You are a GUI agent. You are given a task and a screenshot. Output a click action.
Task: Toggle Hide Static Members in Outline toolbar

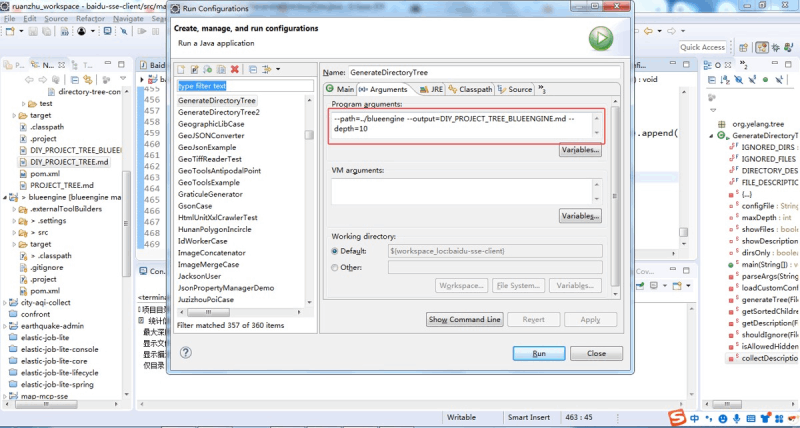pos(752,80)
